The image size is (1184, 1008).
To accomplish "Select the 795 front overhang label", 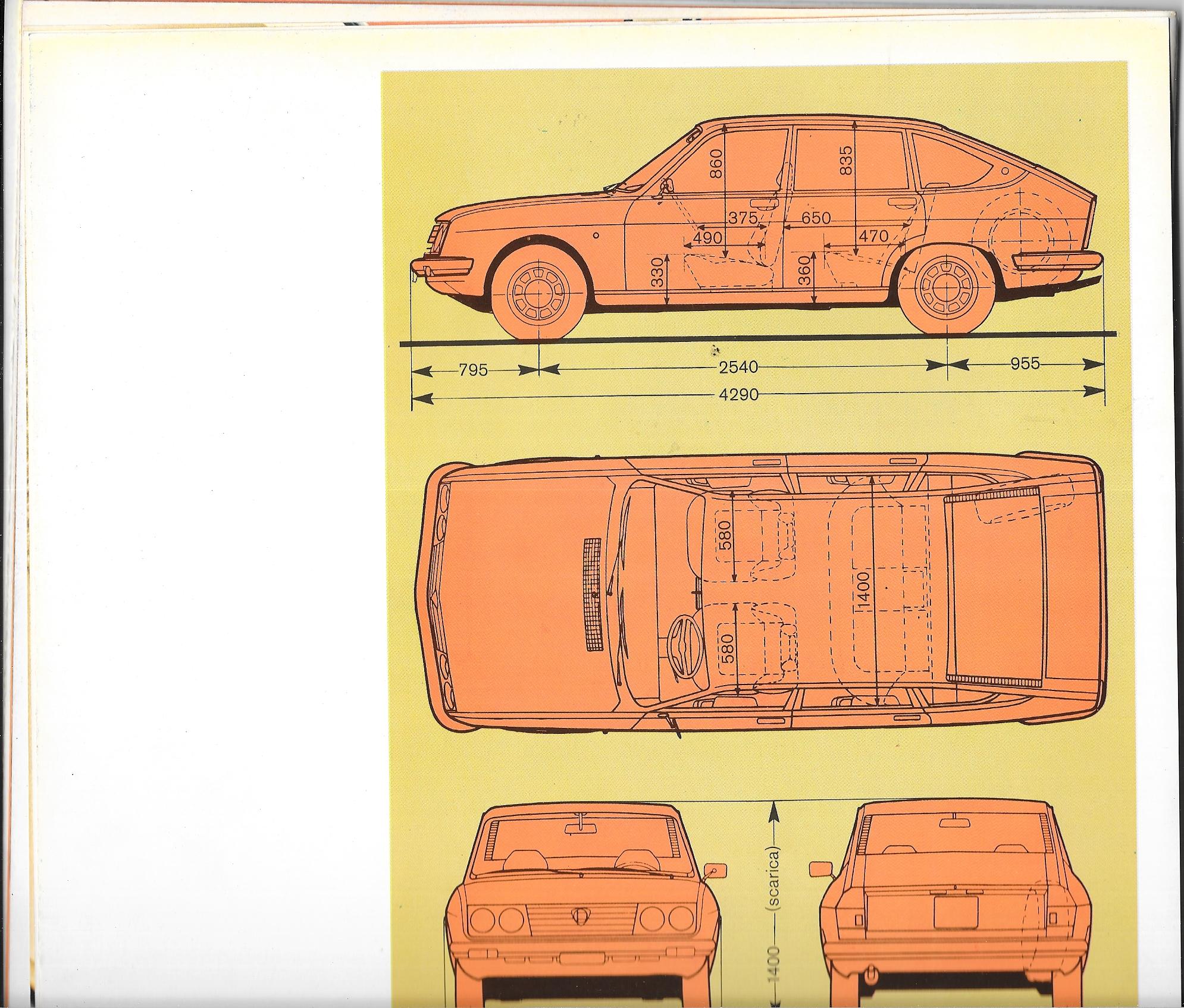I will [x=474, y=370].
